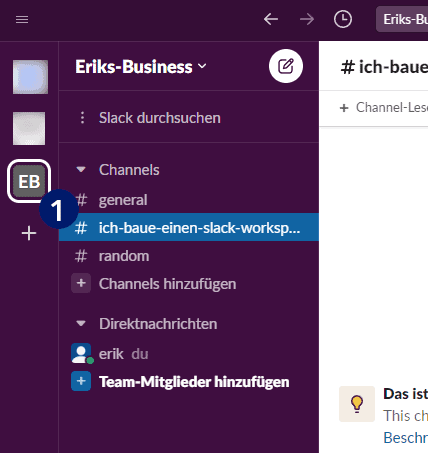Switch to the first blurred blue workspace
This screenshot has width=428, height=453.
pos(30,77)
